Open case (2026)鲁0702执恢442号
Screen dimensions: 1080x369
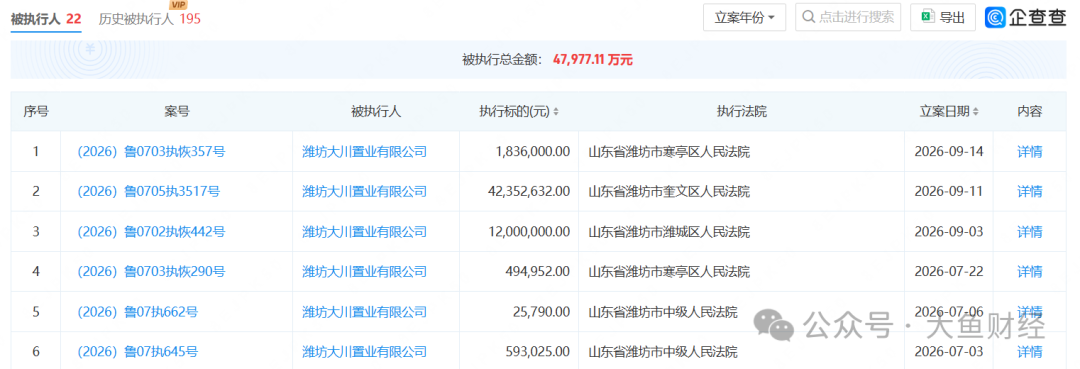coord(152,232)
